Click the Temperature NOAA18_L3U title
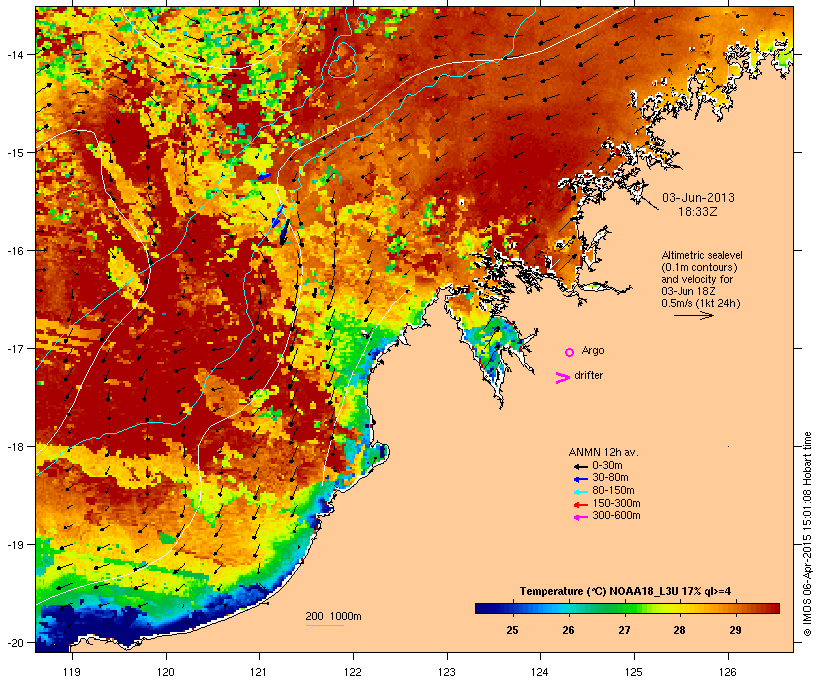 (625, 591)
